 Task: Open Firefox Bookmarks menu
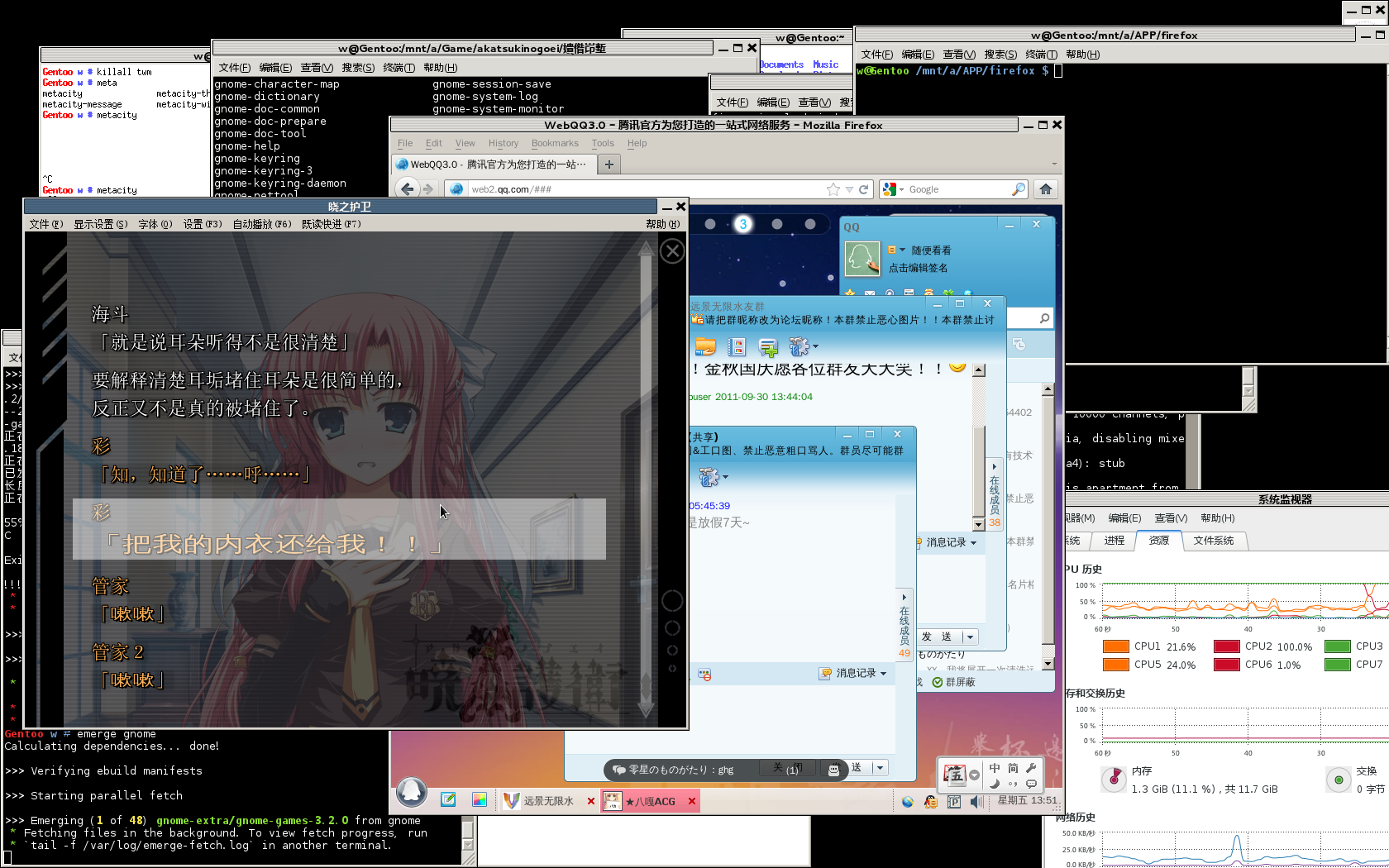tap(555, 143)
